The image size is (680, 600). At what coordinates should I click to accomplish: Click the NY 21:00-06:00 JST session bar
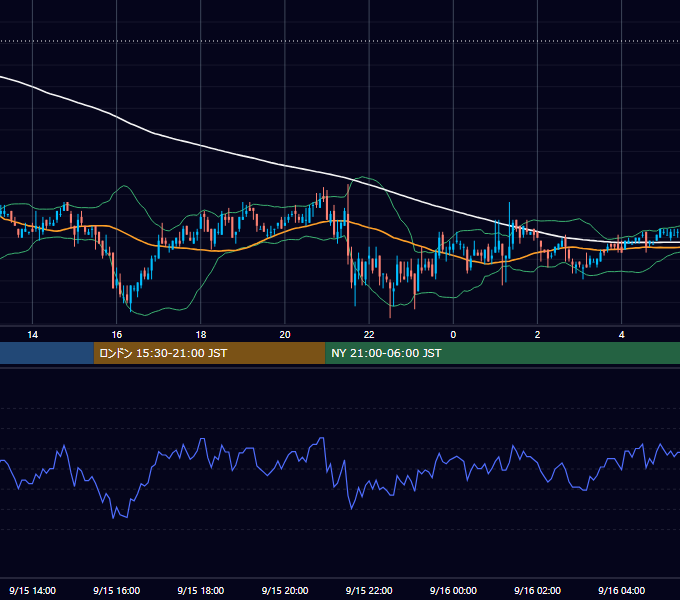pos(503,353)
